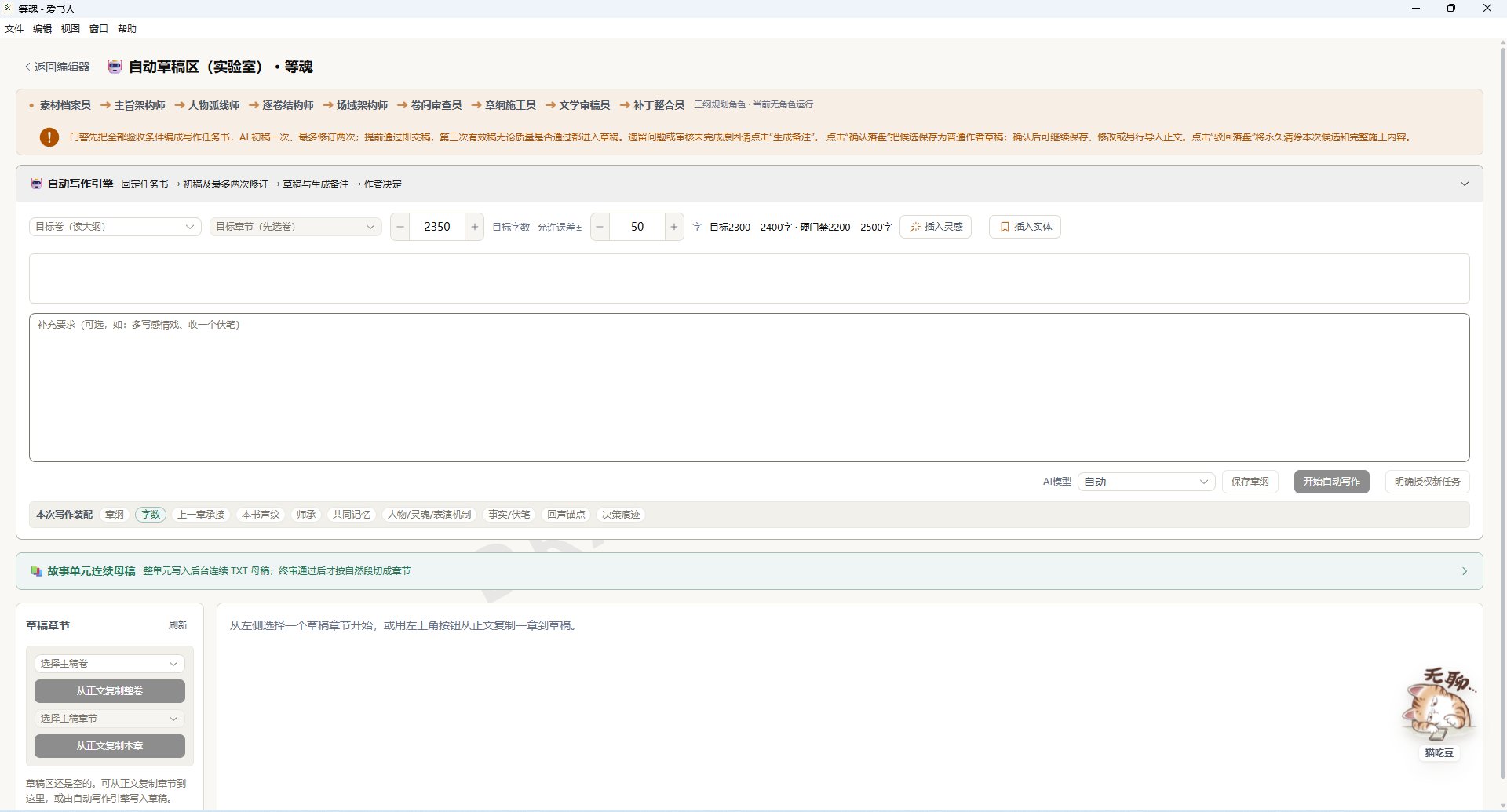Viewport: 1507px width, 812px height.
Task: Toggle the 章纲 assembly tag
Action: tap(115, 515)
